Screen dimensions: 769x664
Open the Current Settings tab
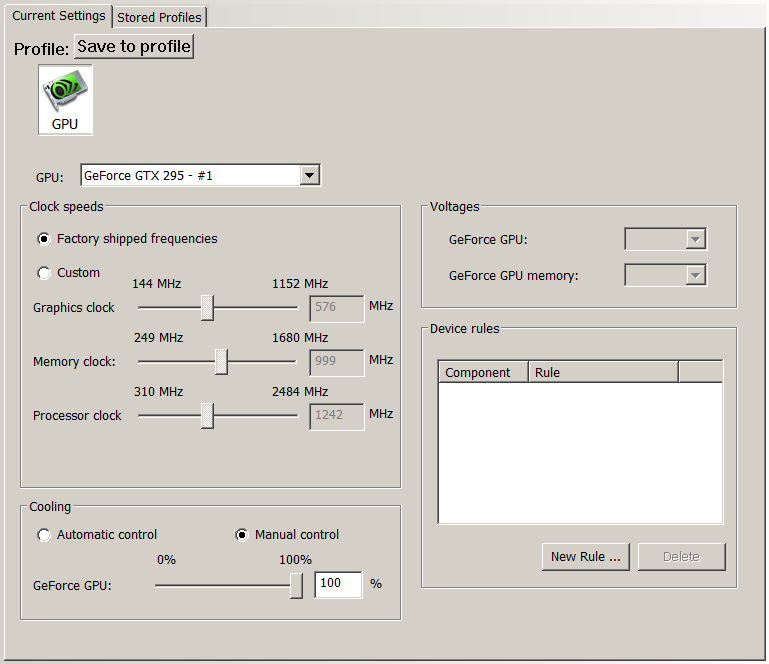(x=58, y=16)
